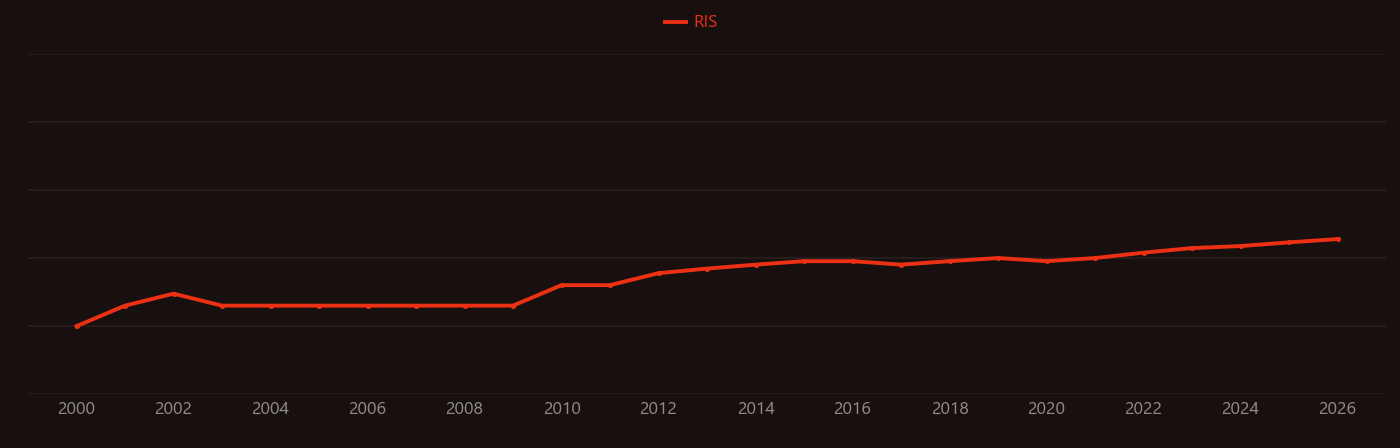Click the 2022 x-axis label
1400x448 pixels.
click(x=1143, y=409)
